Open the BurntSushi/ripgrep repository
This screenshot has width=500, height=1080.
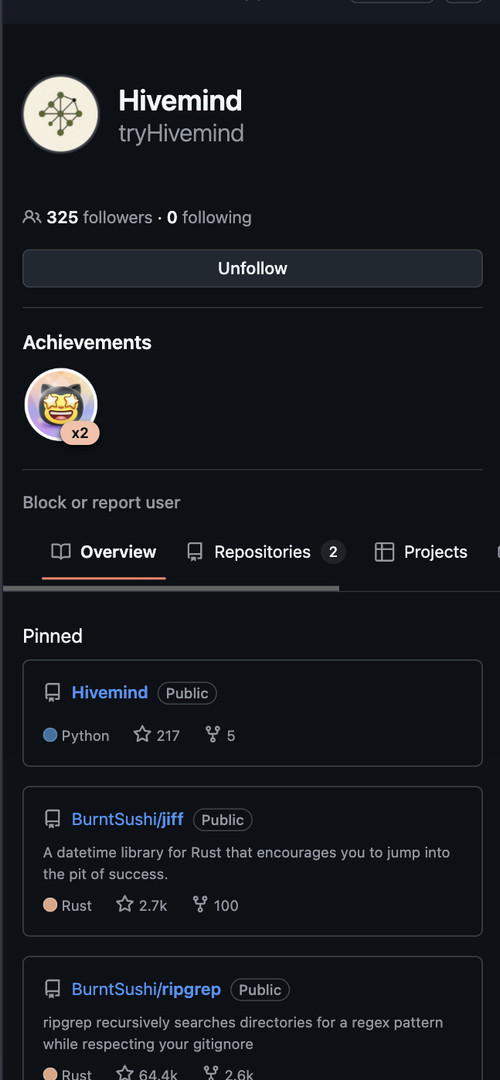tap(146, 990)
